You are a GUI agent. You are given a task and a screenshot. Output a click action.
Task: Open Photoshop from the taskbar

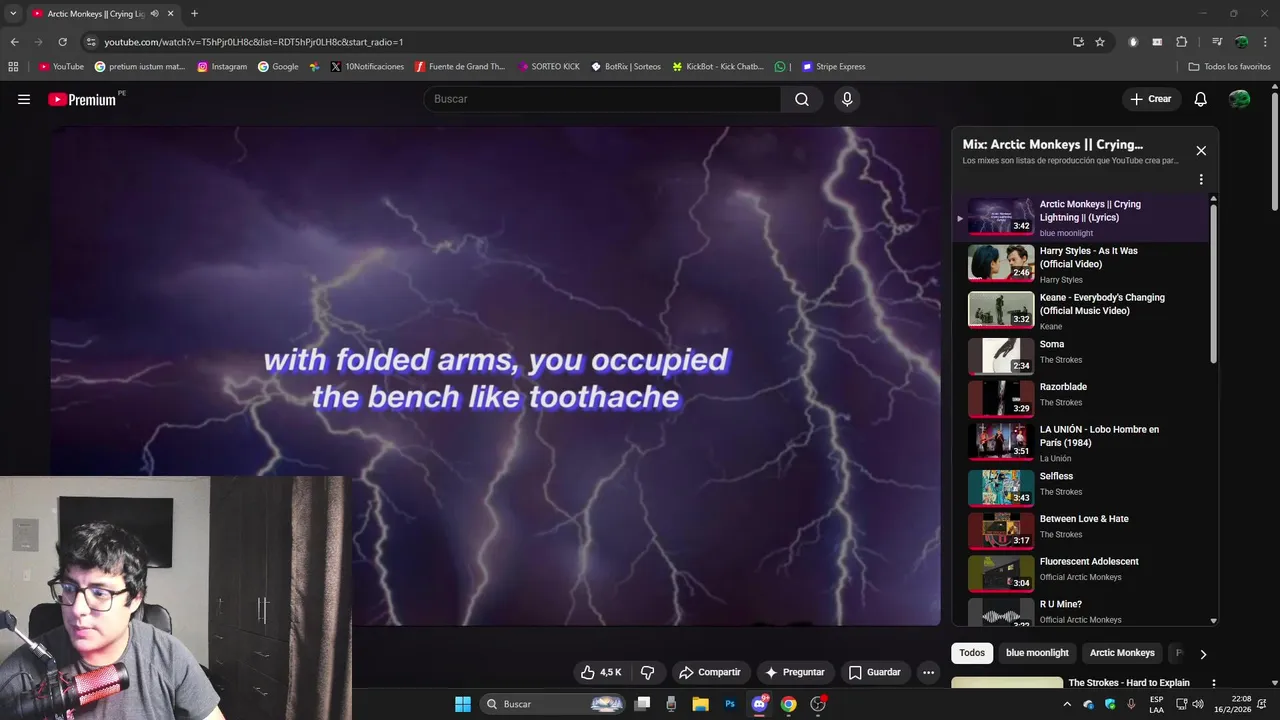pos(730,704)
